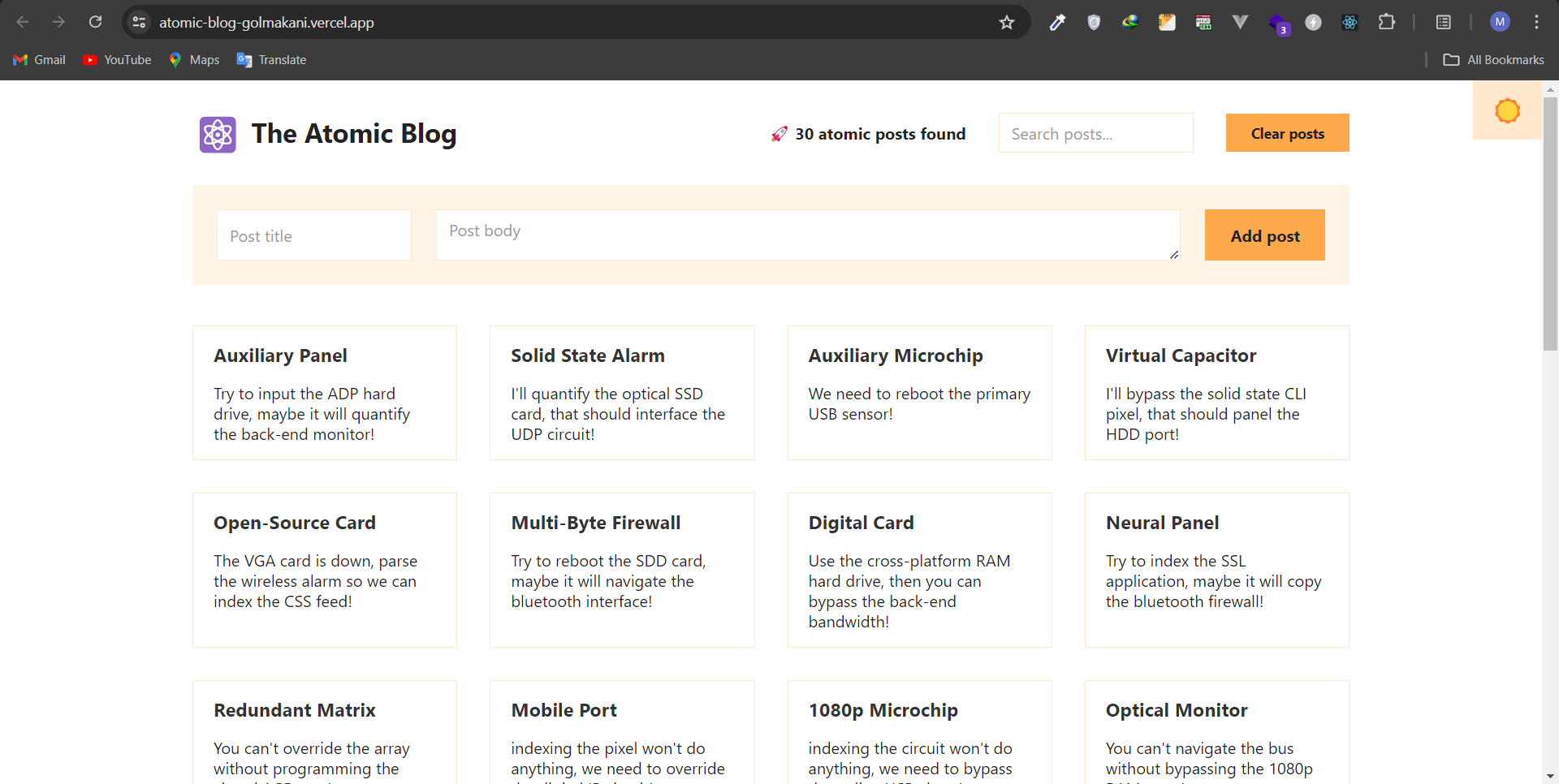
Task: Click the shield privacy extension icon
Action: coord(1094,23)
